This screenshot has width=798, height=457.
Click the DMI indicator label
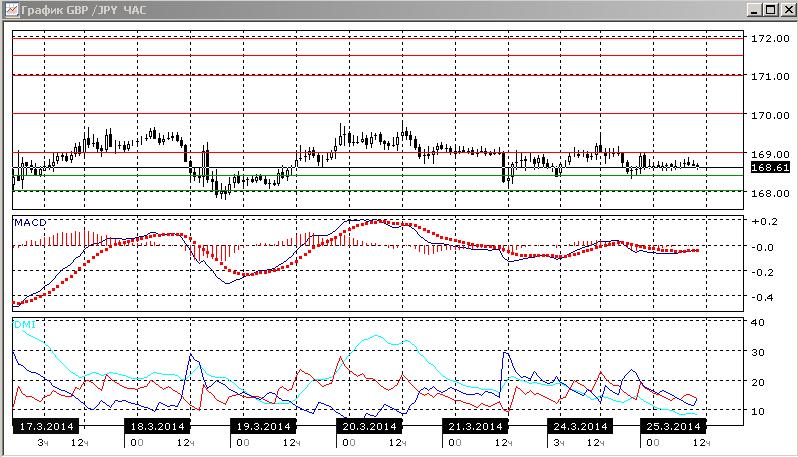(x=24, y=324)
